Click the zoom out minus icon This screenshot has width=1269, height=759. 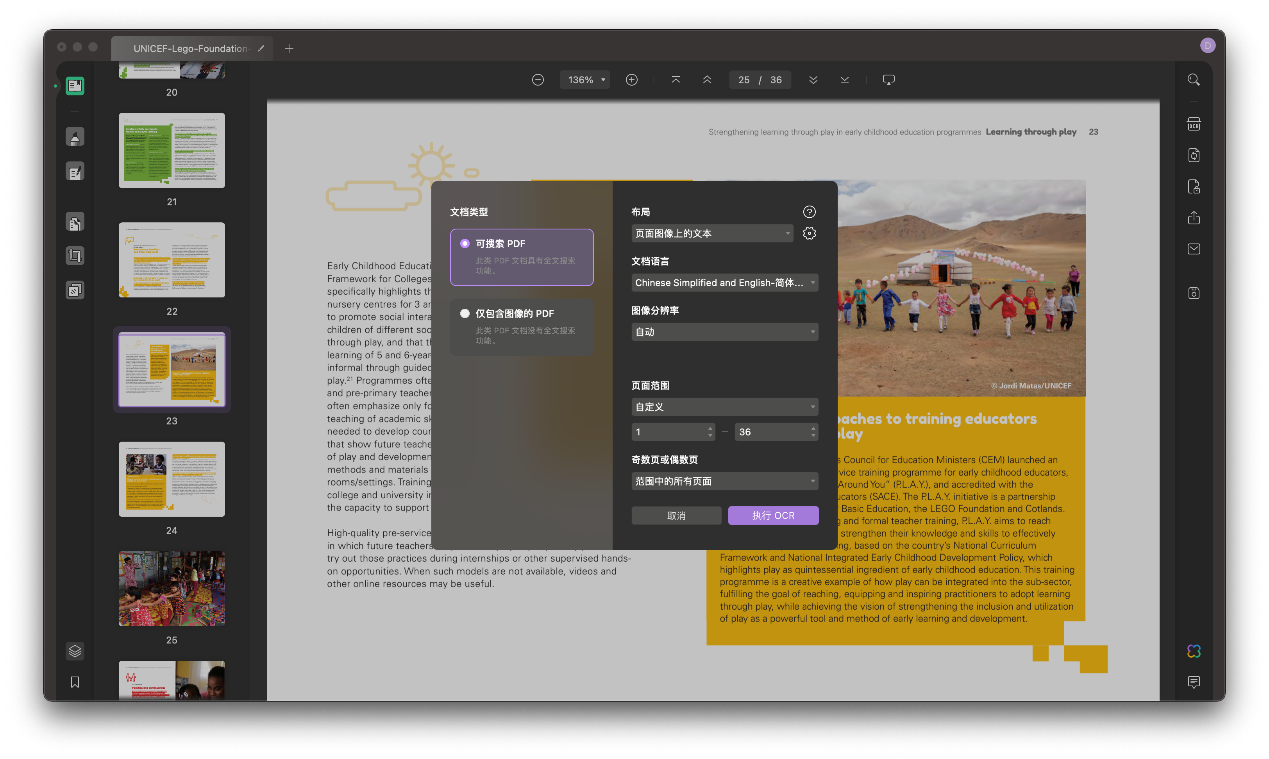coord(538,80)
